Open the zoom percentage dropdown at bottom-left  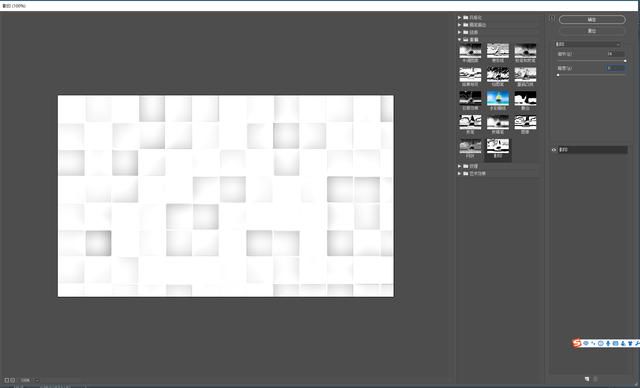point(37,380)
